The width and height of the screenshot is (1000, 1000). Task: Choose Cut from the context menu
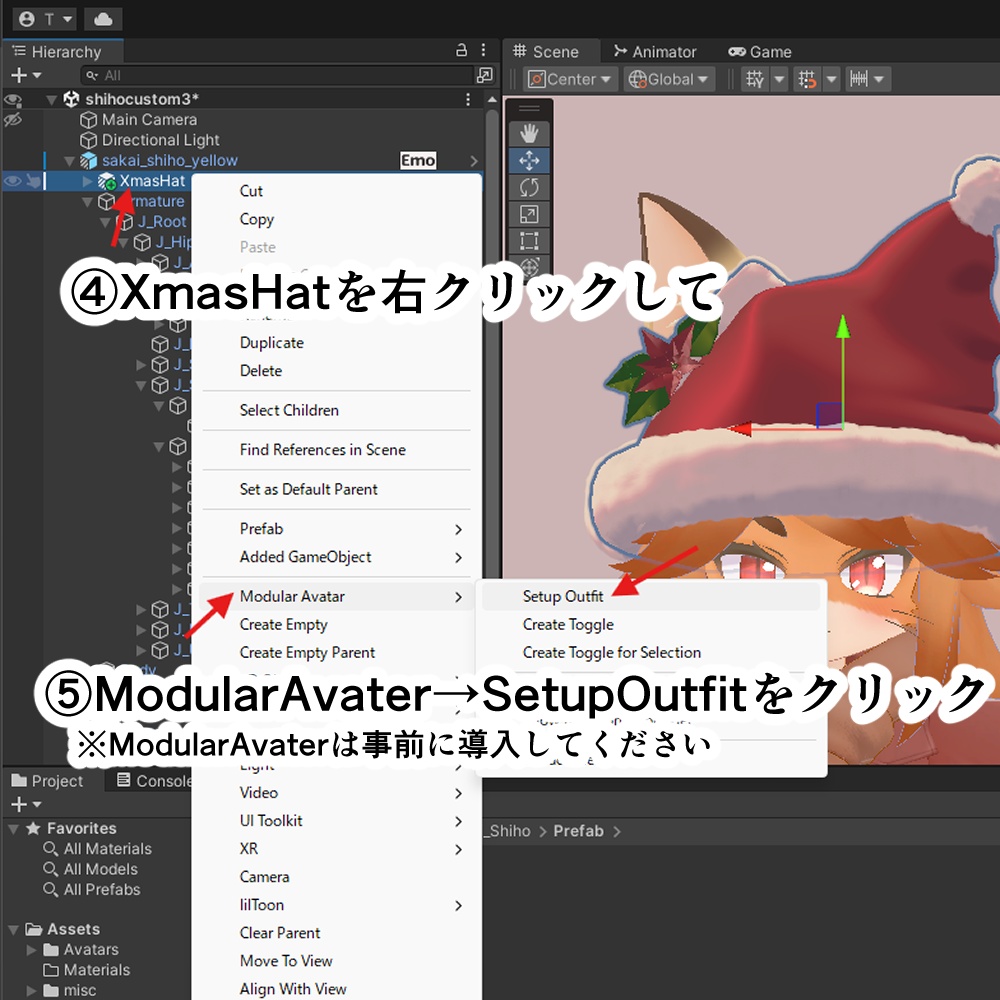pyautogui.click(x=251, y=191)
